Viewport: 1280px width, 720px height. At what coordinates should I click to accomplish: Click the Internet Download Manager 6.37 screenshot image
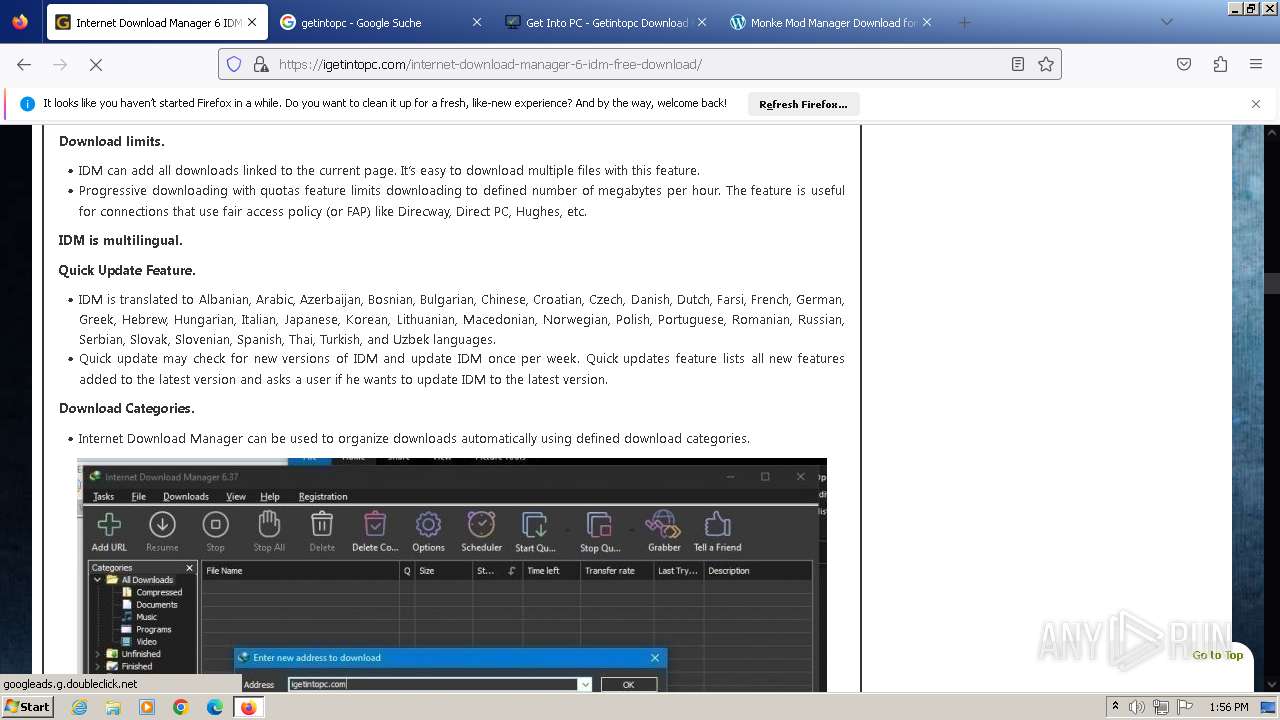click(452, 575)
